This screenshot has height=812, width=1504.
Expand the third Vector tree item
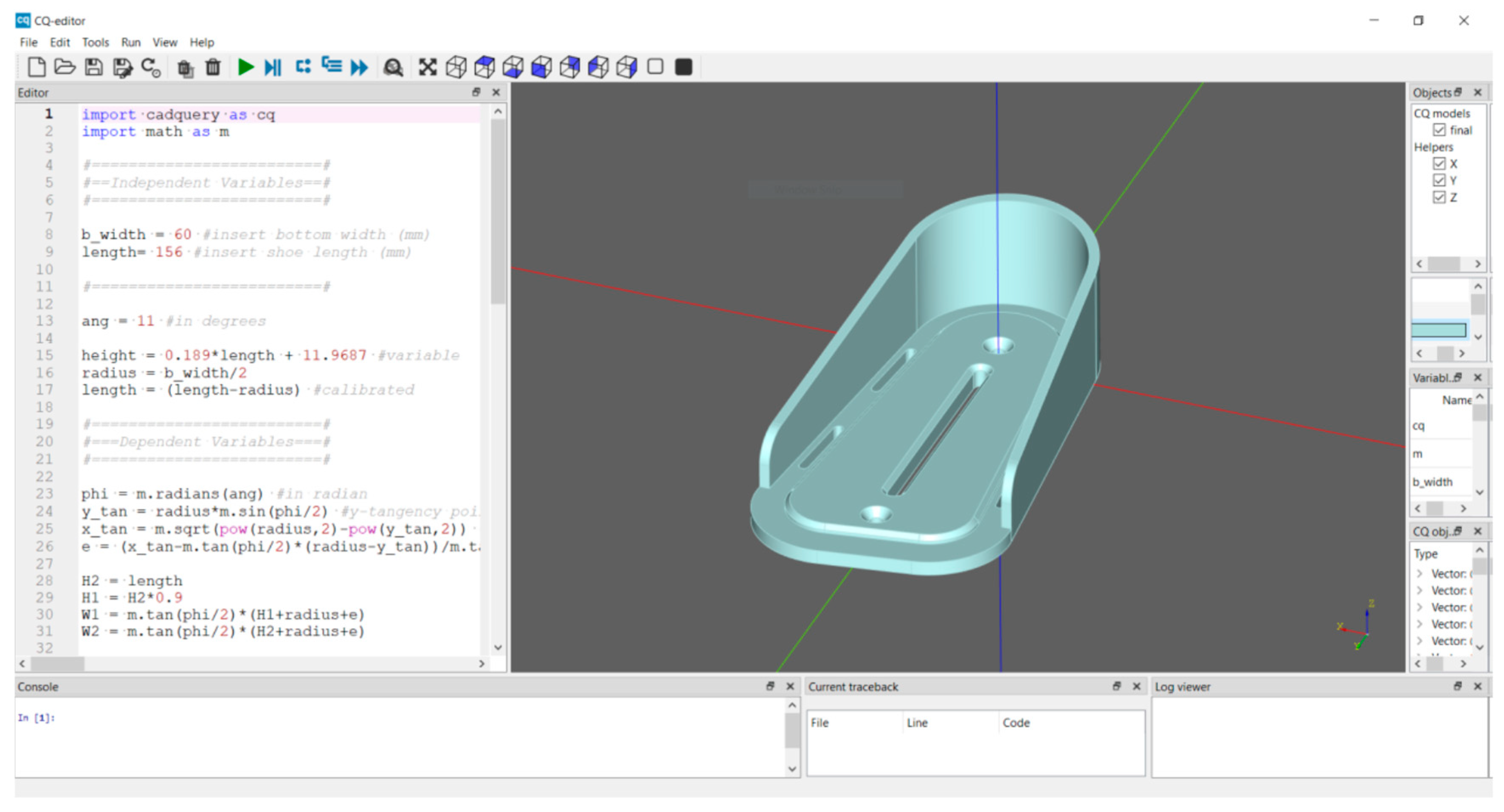(1420, 608)
